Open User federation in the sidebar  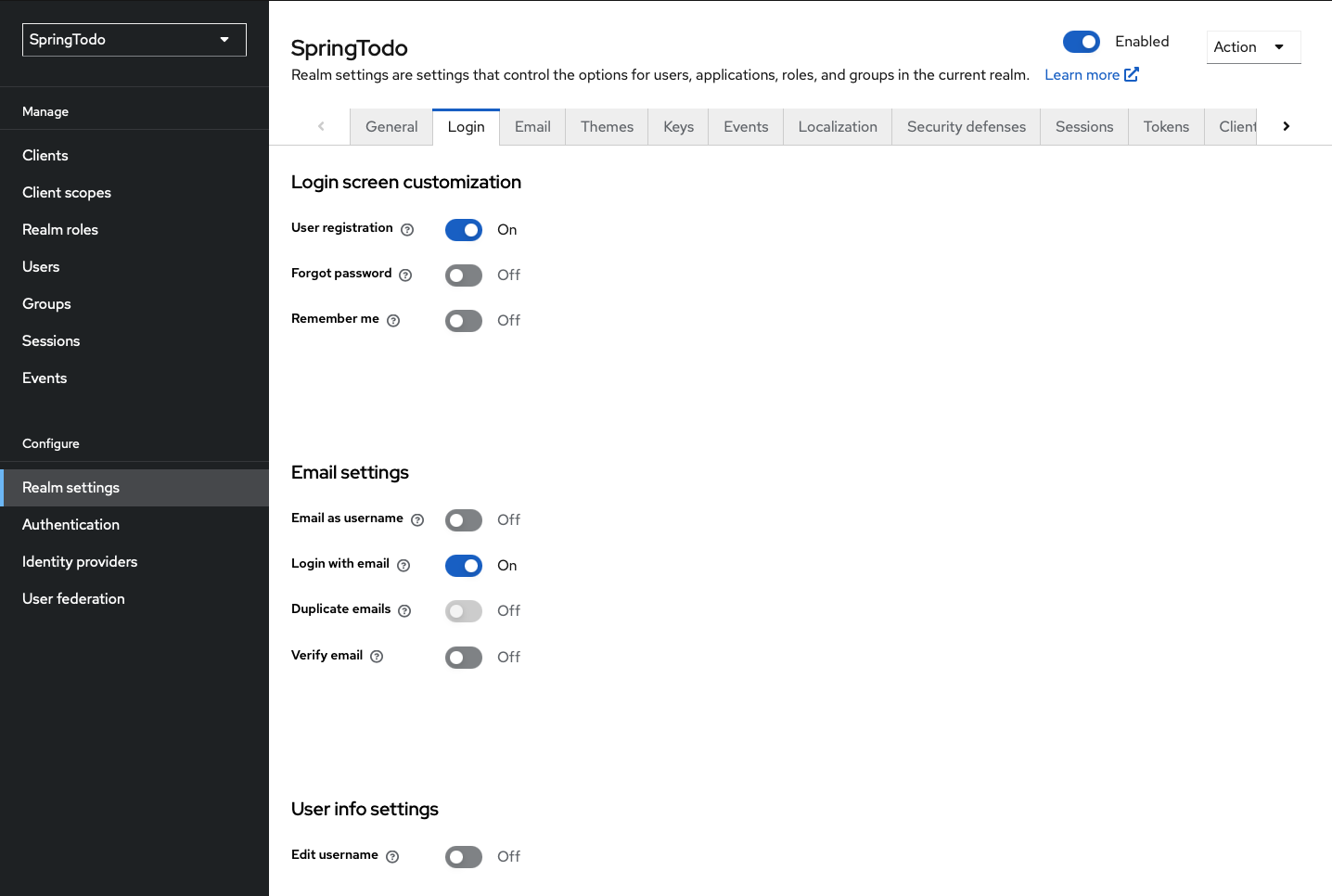(x=134, y=598)
